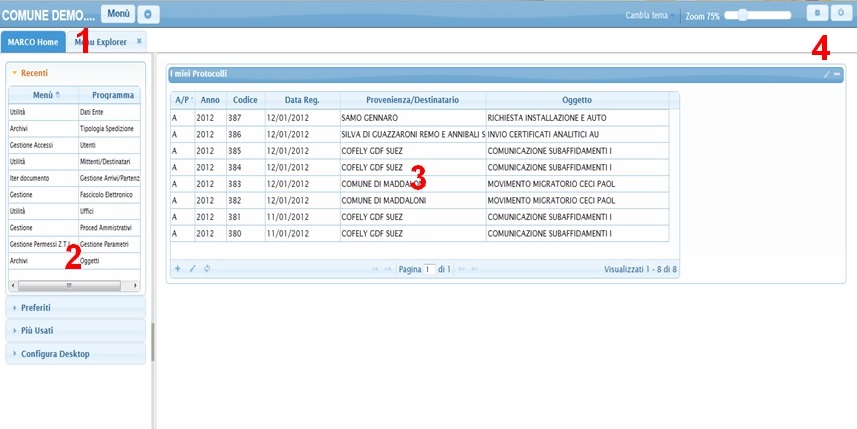Screen dimensions: 857x429
Task: Click the gear icon beside Menù button
Action: pos(148,15)
